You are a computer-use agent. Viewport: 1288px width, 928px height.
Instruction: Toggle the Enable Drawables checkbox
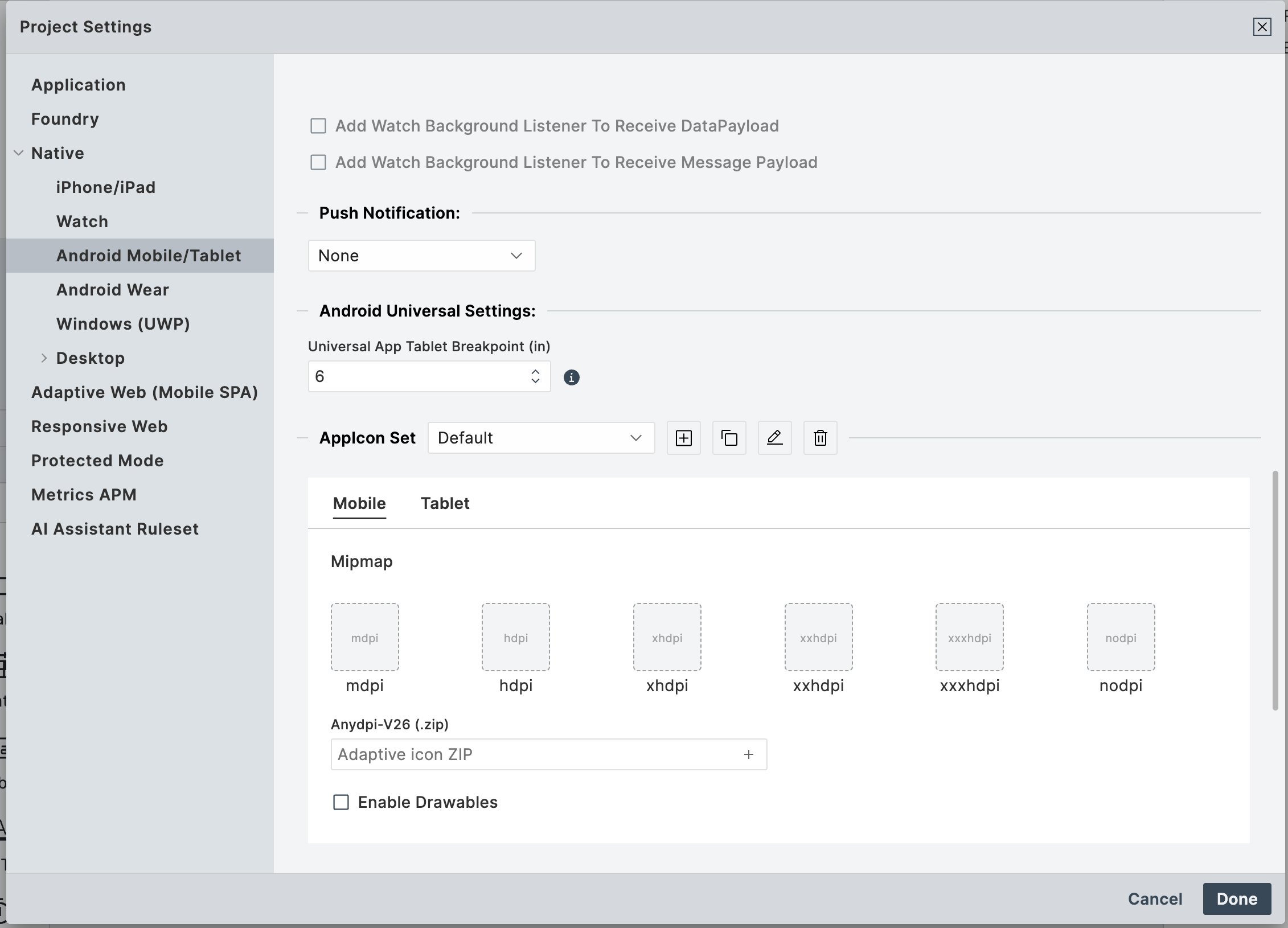(341, 802)
